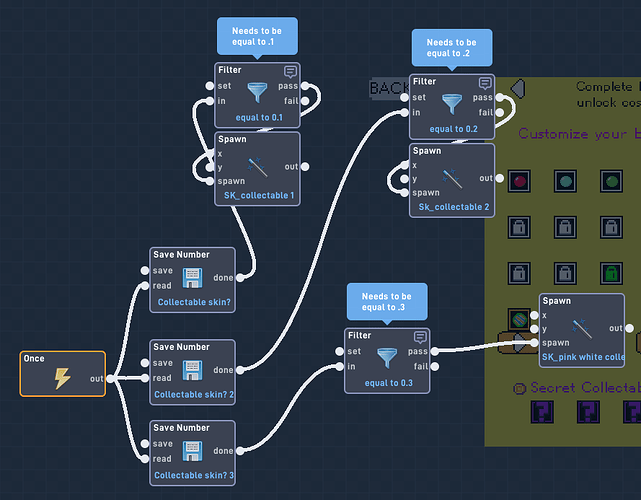Select the green padlock skin slot
The width and height of the screenshot is (641, 500).
612,273
